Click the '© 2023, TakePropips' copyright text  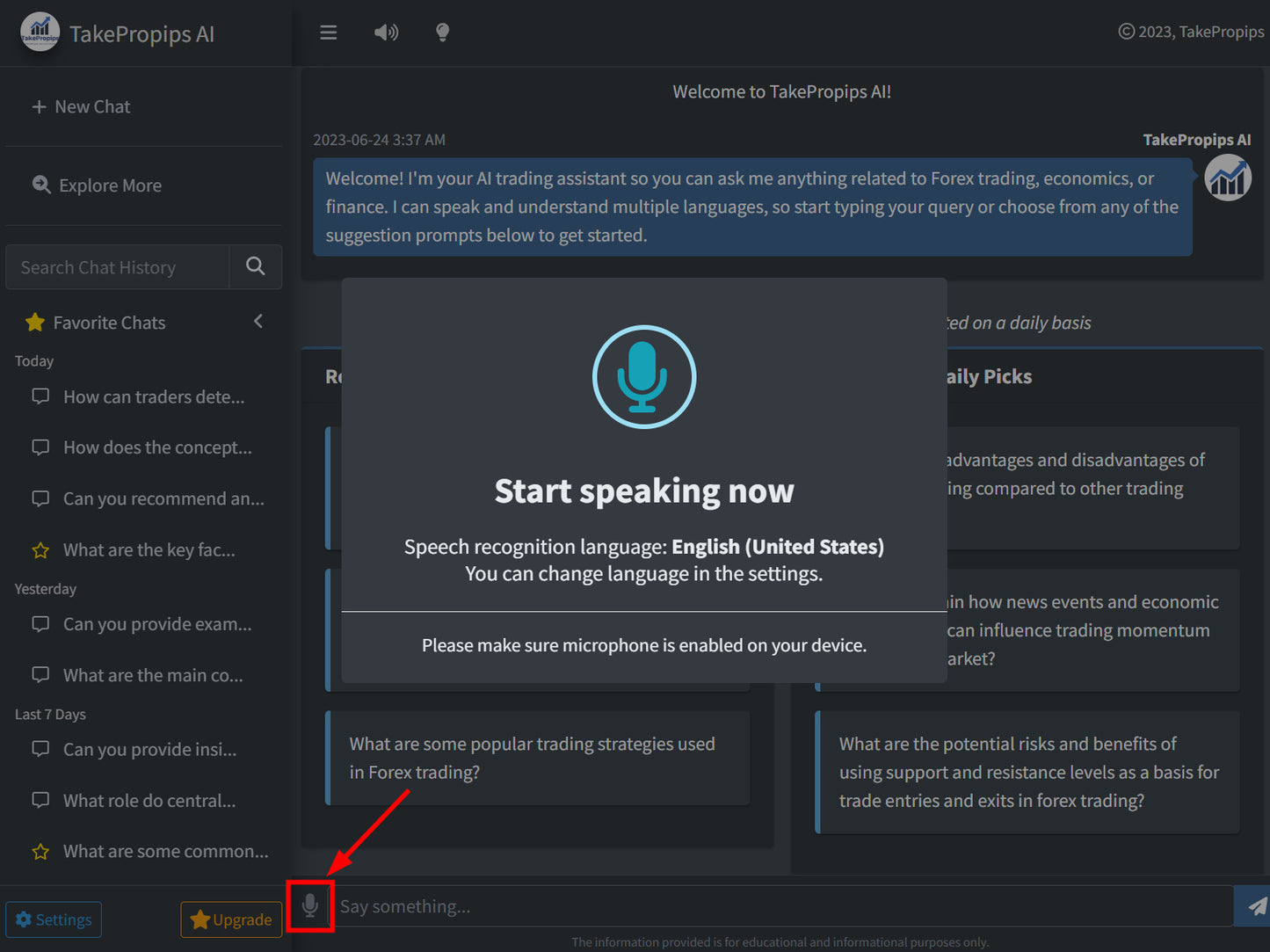click(x=1191, y=32)
